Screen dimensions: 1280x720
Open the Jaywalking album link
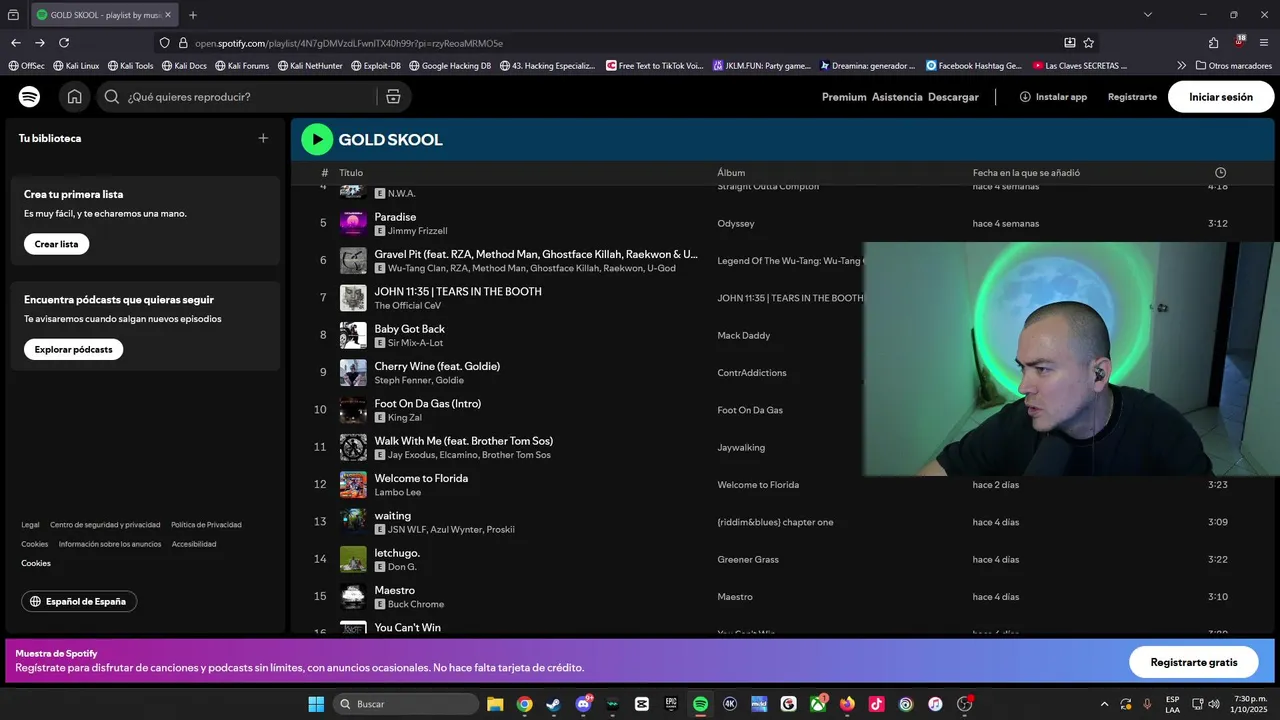click(x=741, y=447)
